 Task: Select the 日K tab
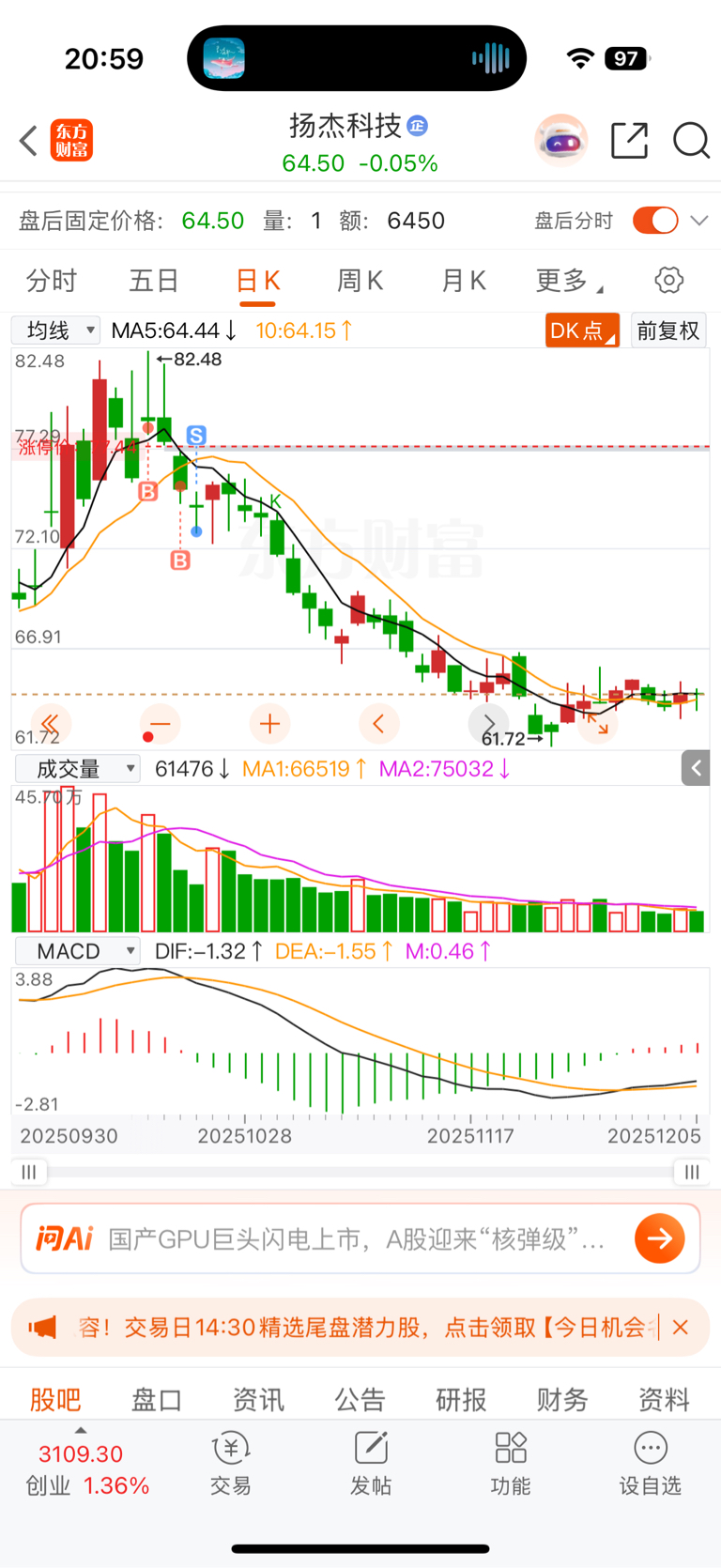(257, 280)
